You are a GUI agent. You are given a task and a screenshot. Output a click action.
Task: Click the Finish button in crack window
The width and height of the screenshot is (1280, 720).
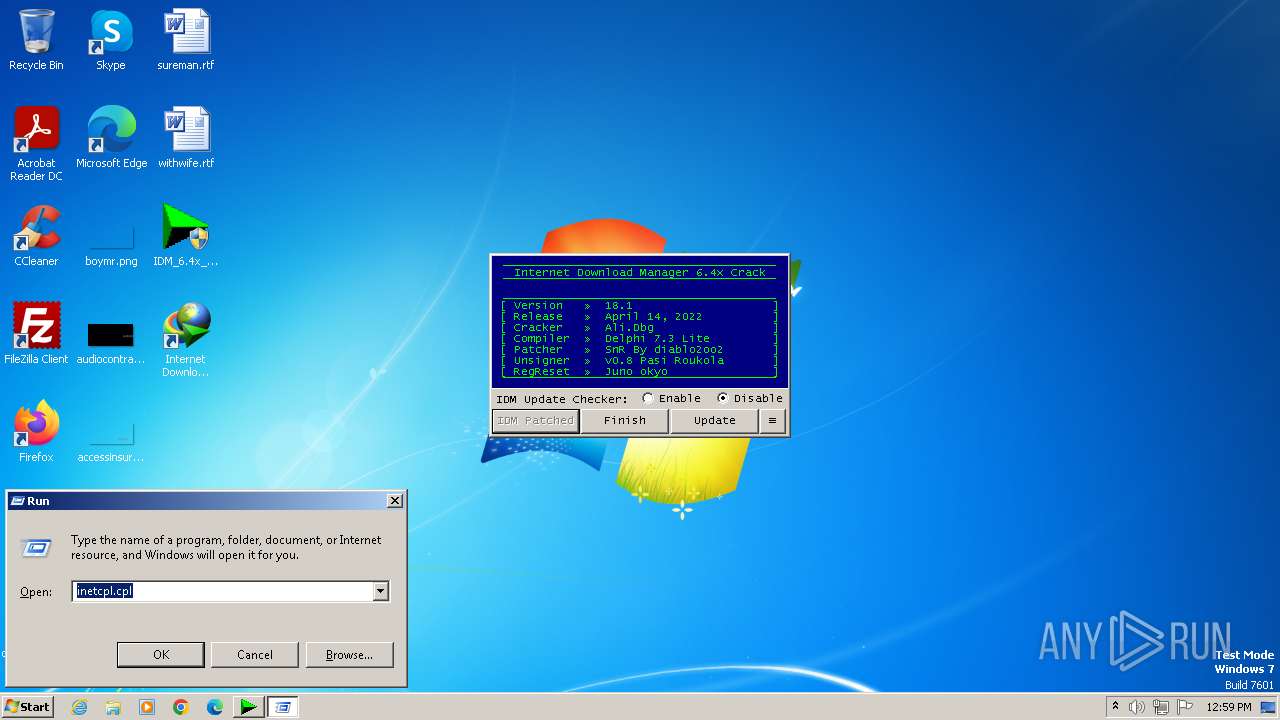click(x=625, y=421)
